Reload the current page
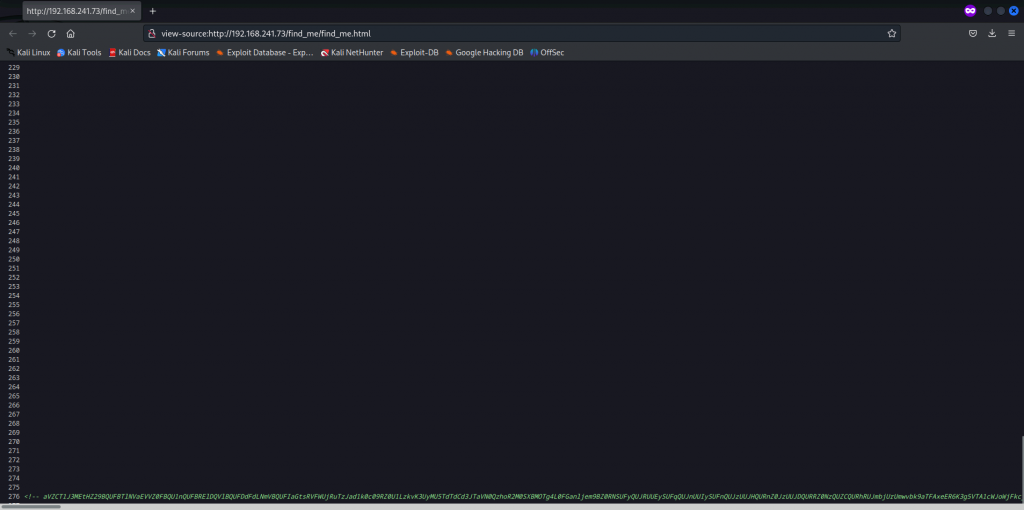This screenshot has width=1024, height=510. point(52,33)
